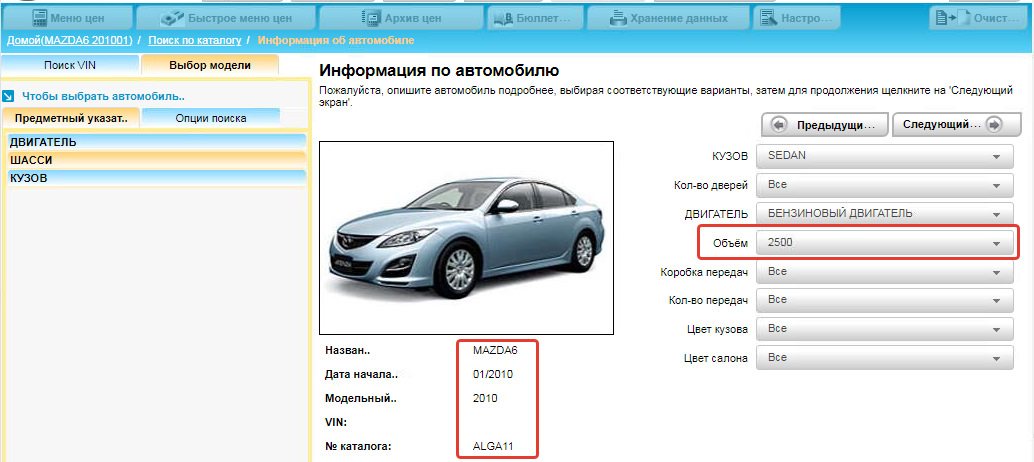Click the № каталога: label
The width and height of the screenshot is (1034, 462).
coord(358,447)
